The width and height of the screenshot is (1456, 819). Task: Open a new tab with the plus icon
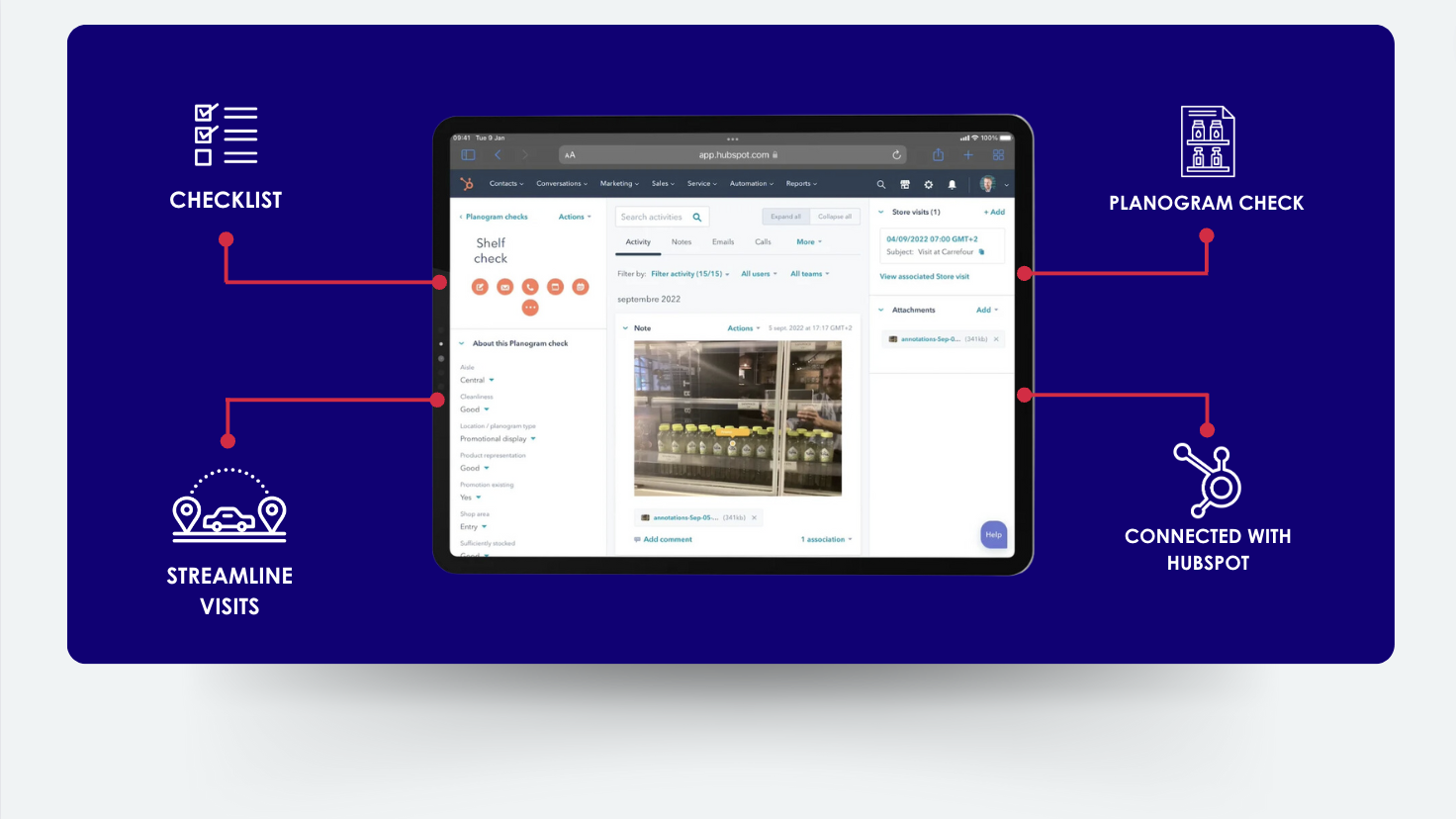click(x=968, y=155)
